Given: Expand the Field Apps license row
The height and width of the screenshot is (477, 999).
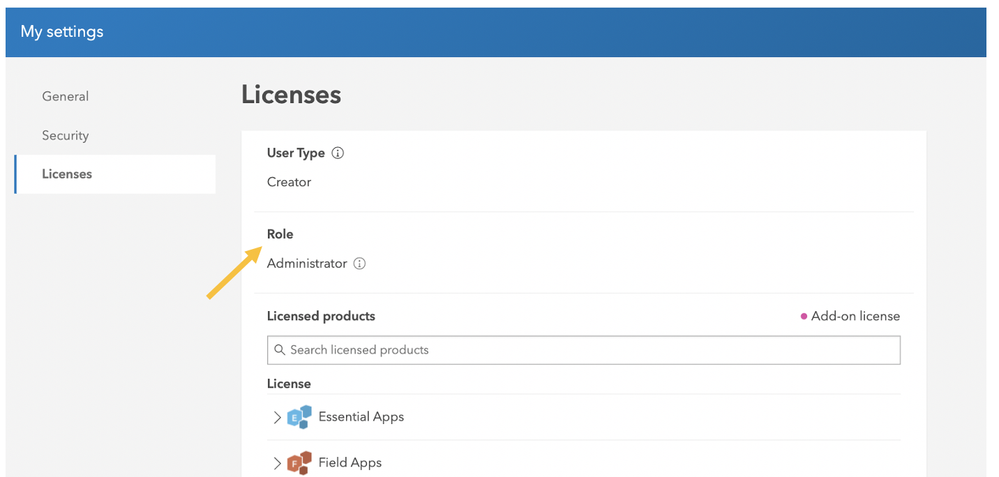Looking at the screenshot, I should coord(277,463).
